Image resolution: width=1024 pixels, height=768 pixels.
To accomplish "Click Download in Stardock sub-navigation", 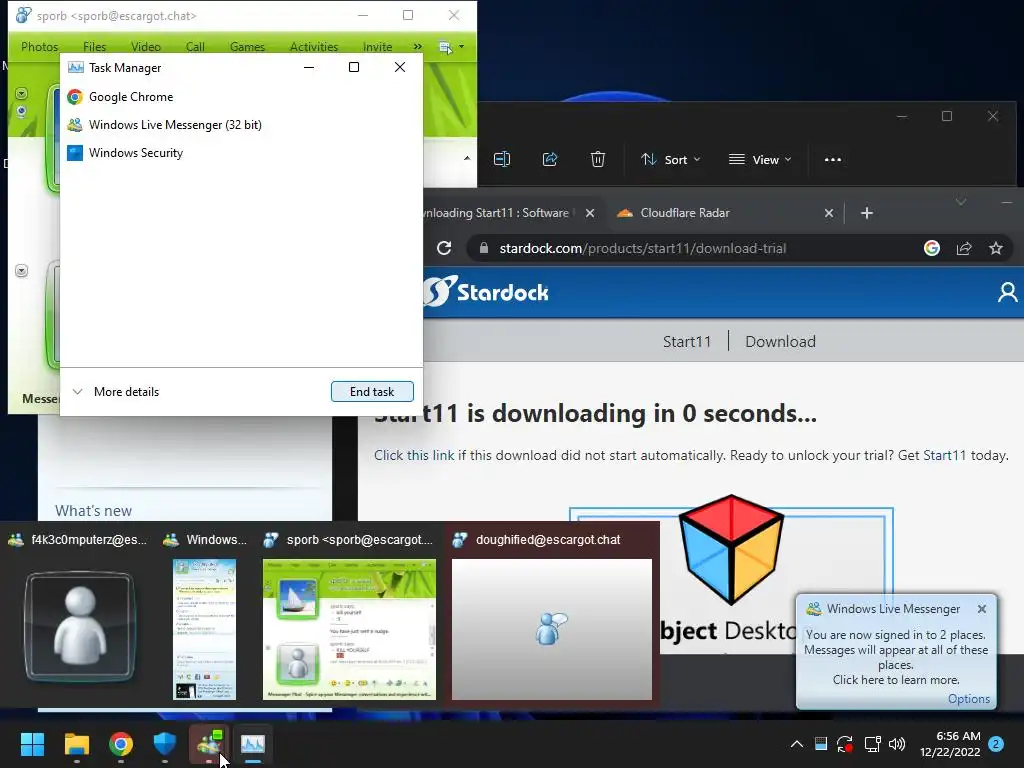I will click(780, 342).
